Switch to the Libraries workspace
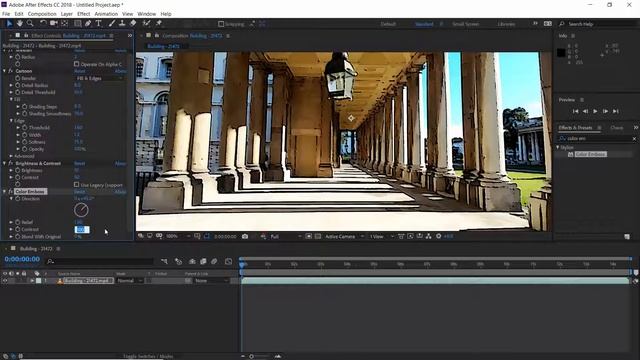 506,24
